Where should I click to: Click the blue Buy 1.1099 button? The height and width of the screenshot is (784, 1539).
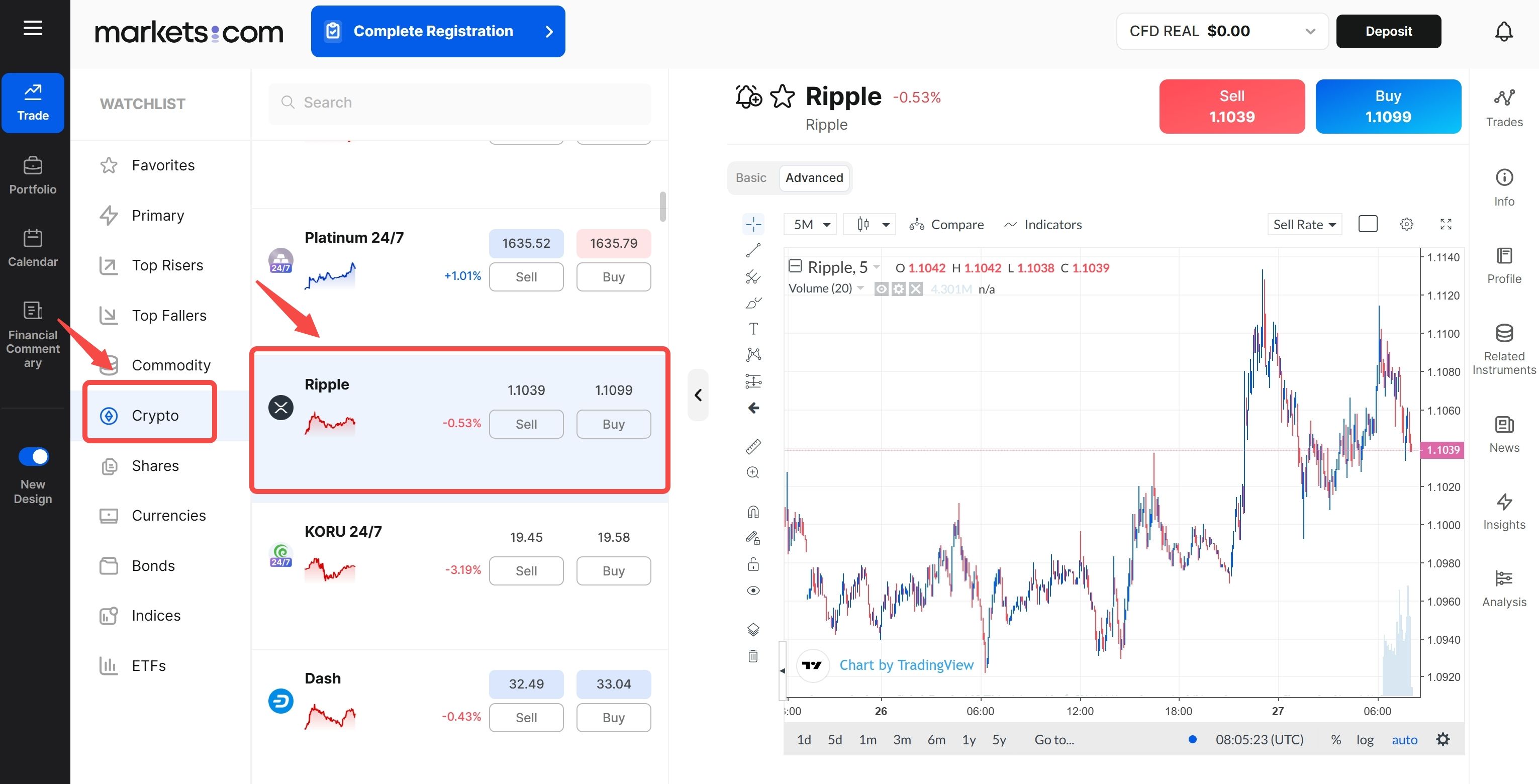click(1388, 107)
